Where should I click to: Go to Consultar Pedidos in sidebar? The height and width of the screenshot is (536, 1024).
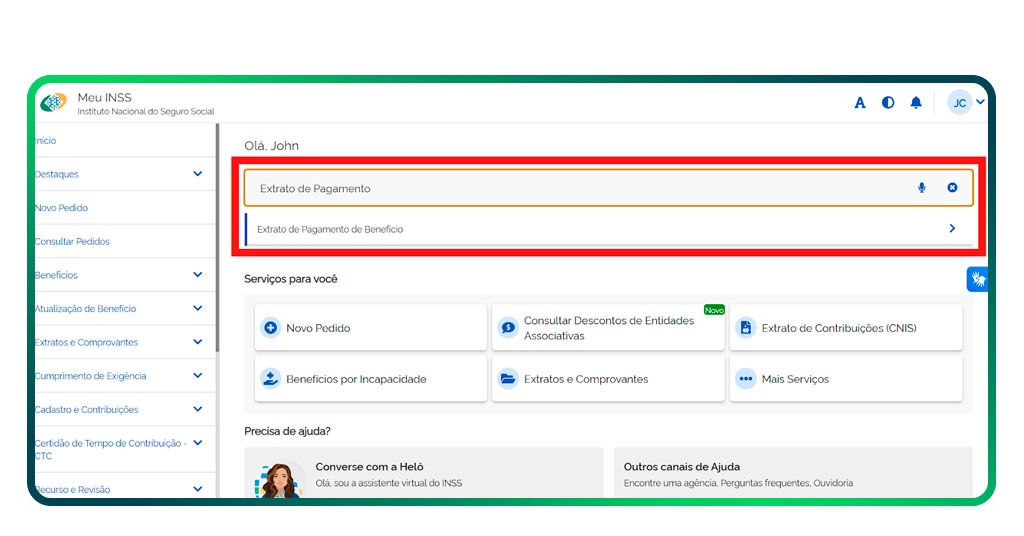72,242
